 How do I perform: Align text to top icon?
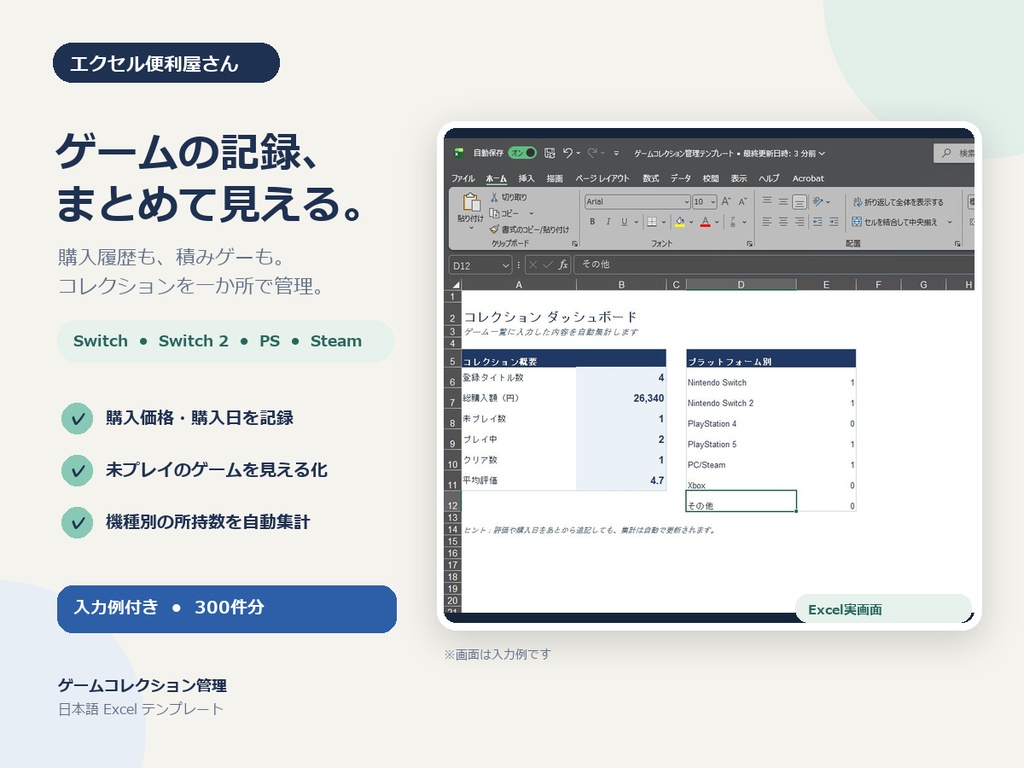(767, 201)
